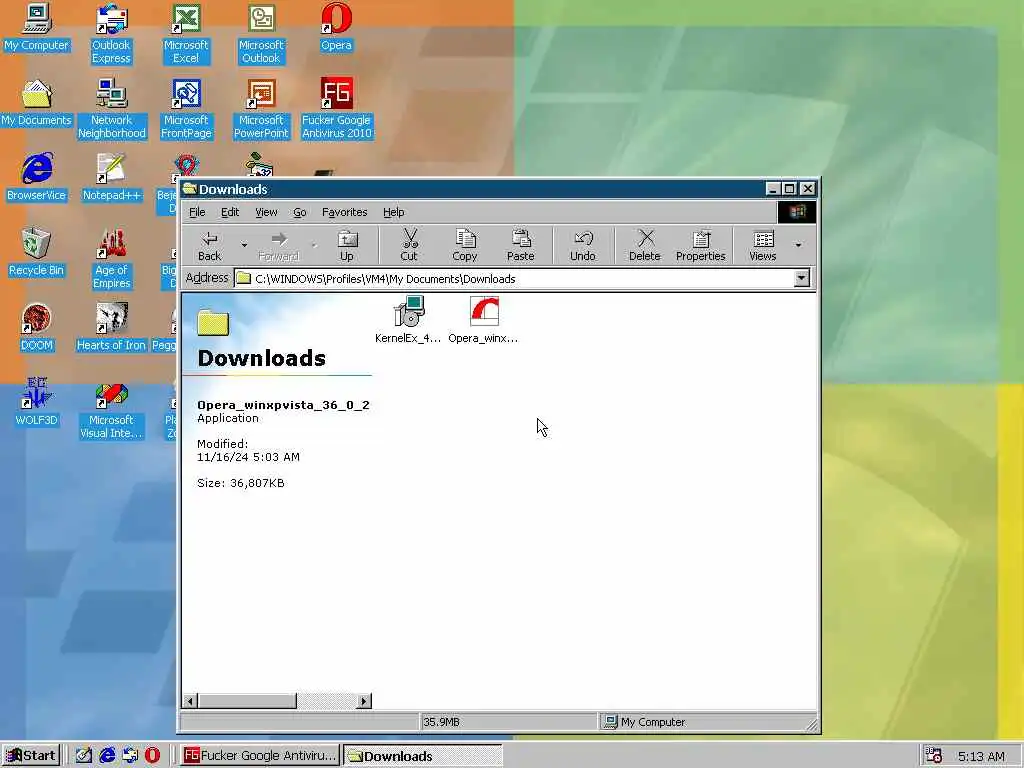This screenshot has width=1024, height=768.
Task: Select the BrowserVice desktop icon
Action: 37,178
